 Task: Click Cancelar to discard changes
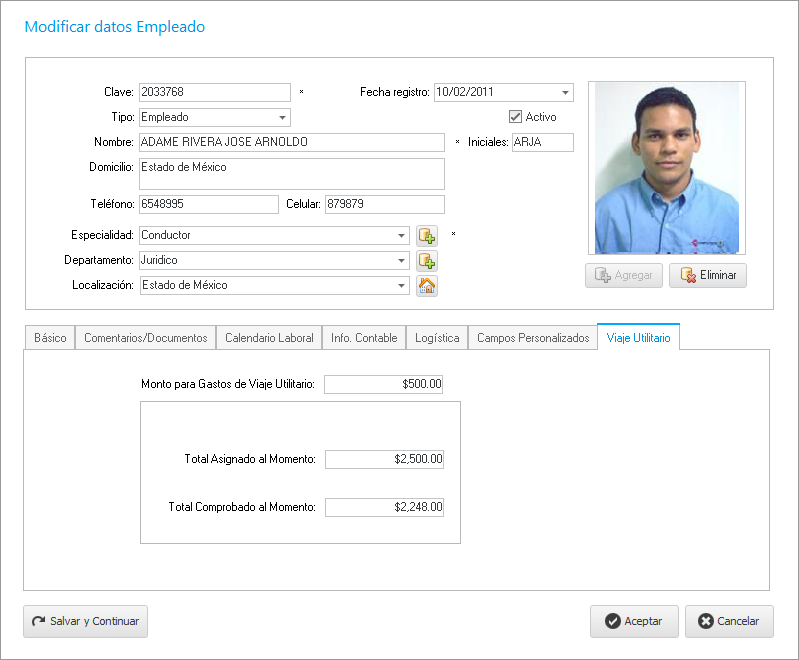728,621
